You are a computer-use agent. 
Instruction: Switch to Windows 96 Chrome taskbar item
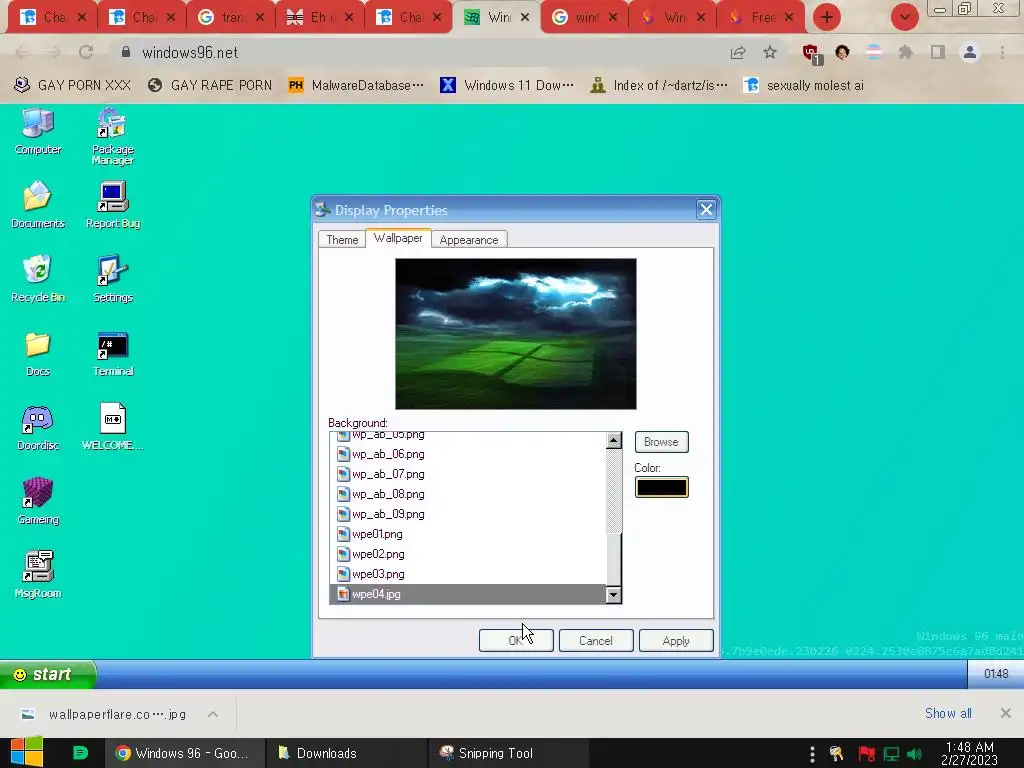coord(184,753)
